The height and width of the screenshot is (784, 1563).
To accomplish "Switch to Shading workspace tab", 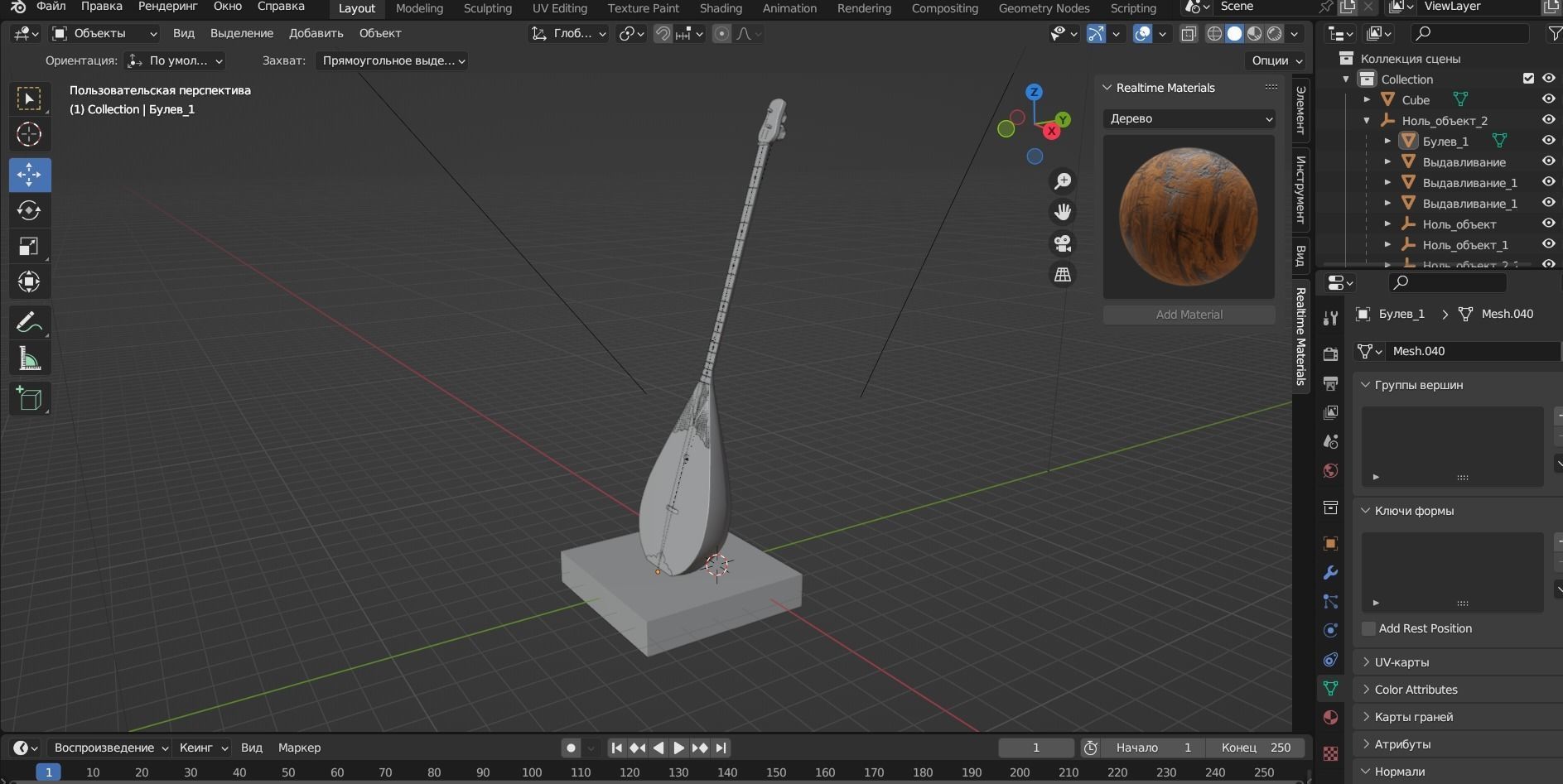I will click(x=721, y=8).
